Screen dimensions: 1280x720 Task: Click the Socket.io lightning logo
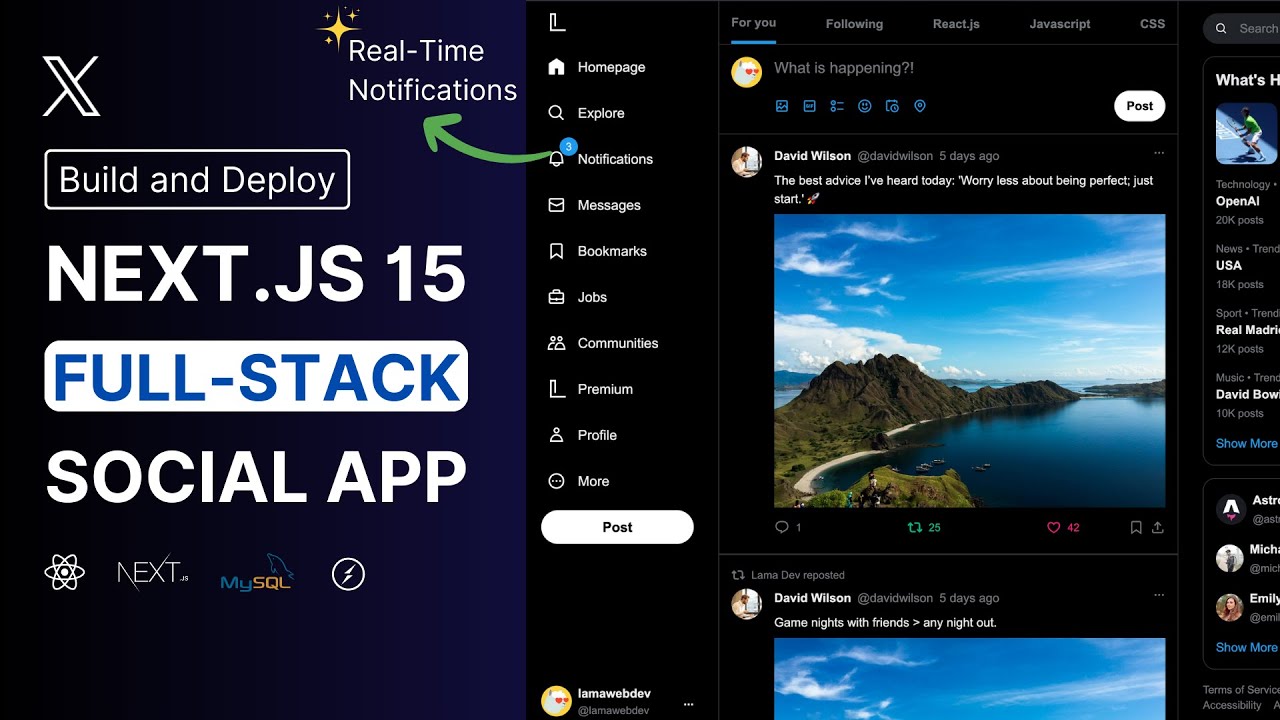click(348, 574)
